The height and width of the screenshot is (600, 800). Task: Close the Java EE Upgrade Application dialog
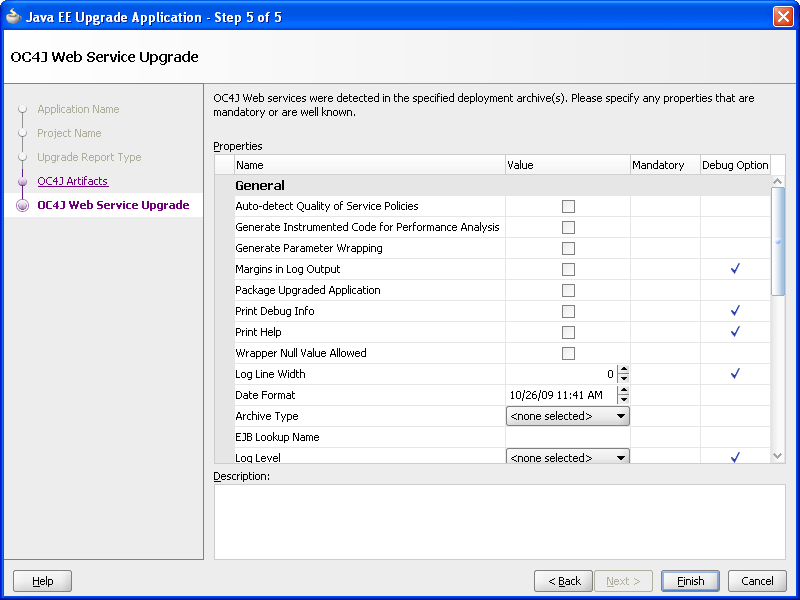(783, 17)
